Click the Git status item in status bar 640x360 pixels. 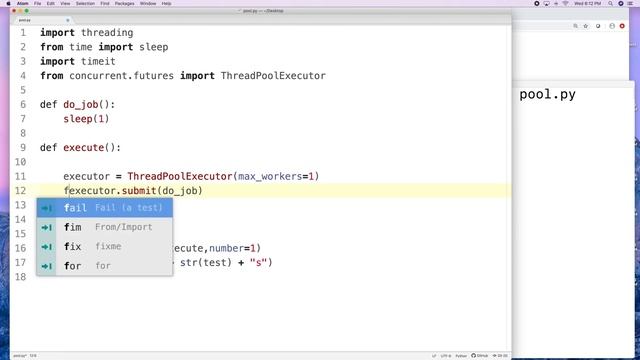(500, 356)
